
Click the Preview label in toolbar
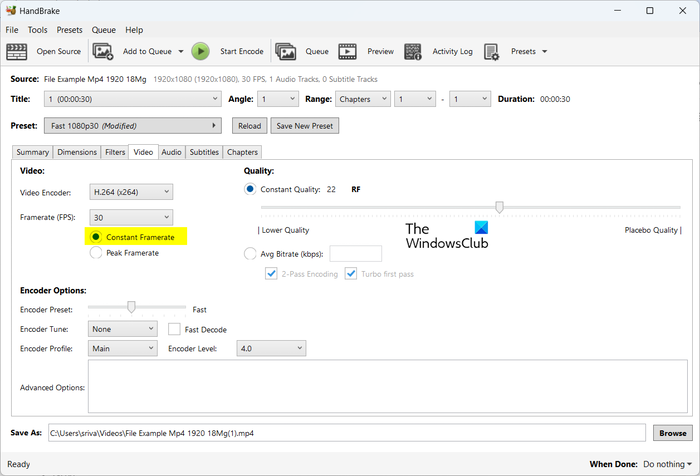(380, 51)
